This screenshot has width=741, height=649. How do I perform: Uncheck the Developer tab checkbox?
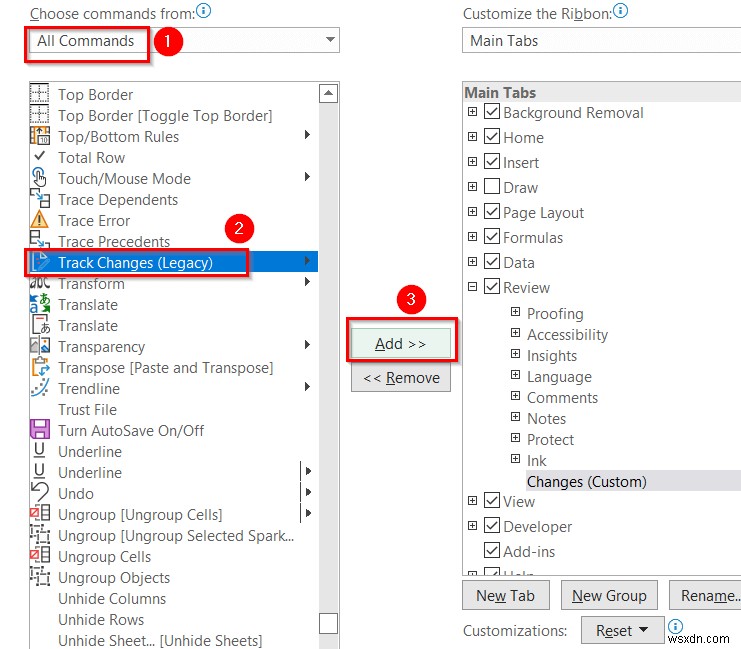(x=492, y=525)
